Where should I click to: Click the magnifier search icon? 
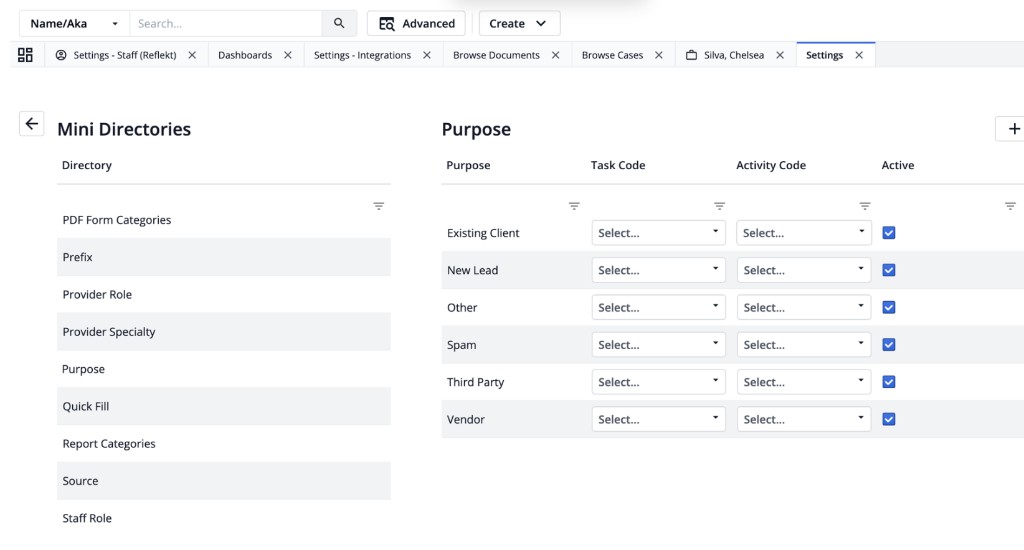point(339,24)
